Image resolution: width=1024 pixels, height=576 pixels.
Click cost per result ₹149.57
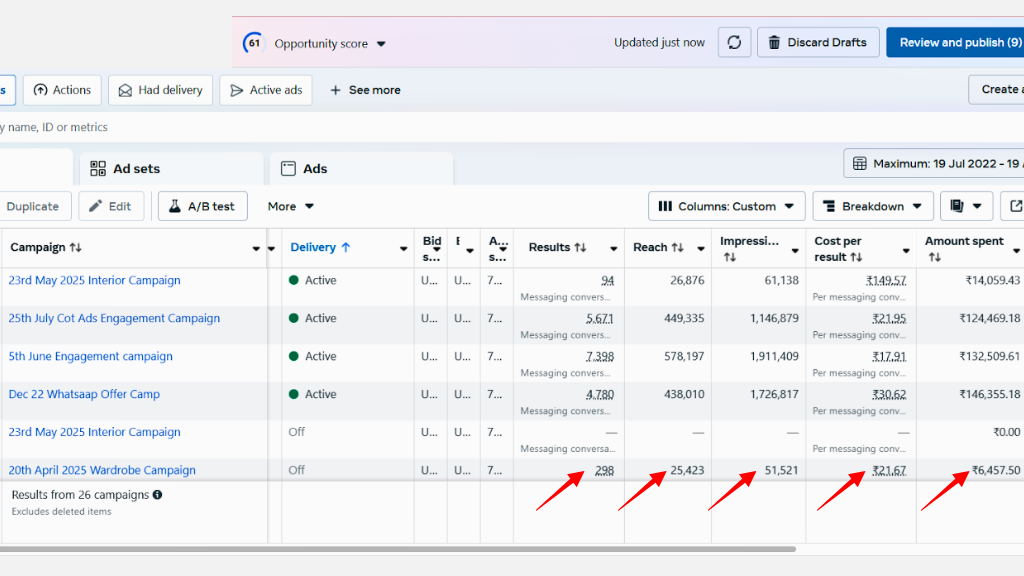886,281
